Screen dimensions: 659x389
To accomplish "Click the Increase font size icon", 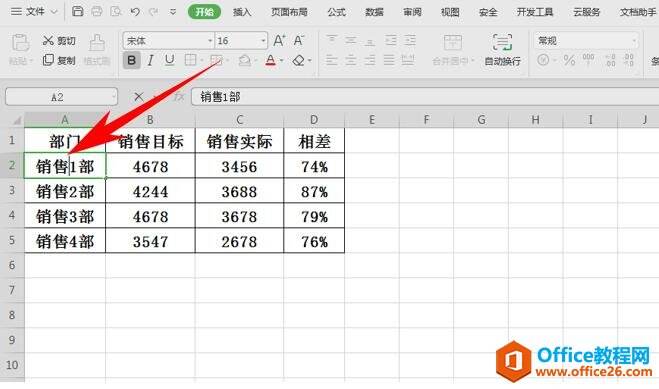I will 279,40.
